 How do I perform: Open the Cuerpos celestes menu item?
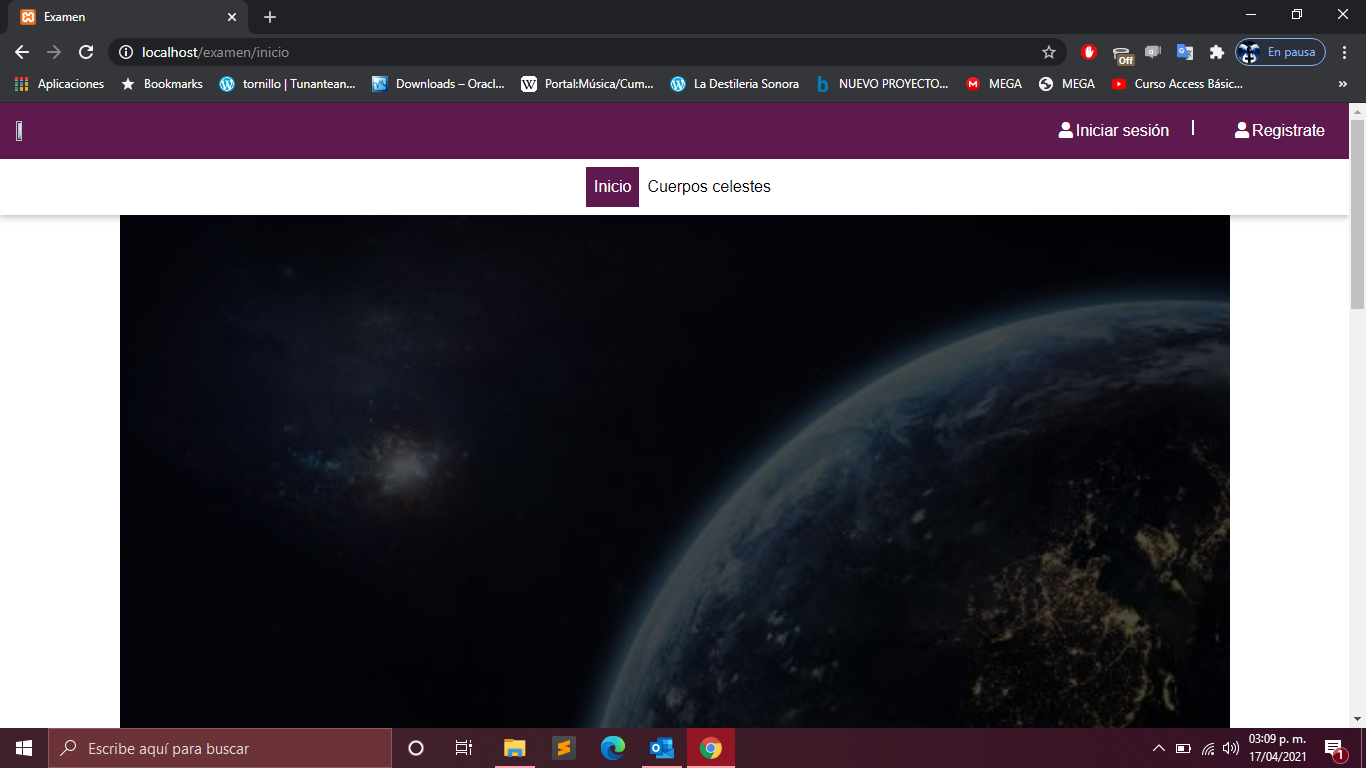[709, 187]
